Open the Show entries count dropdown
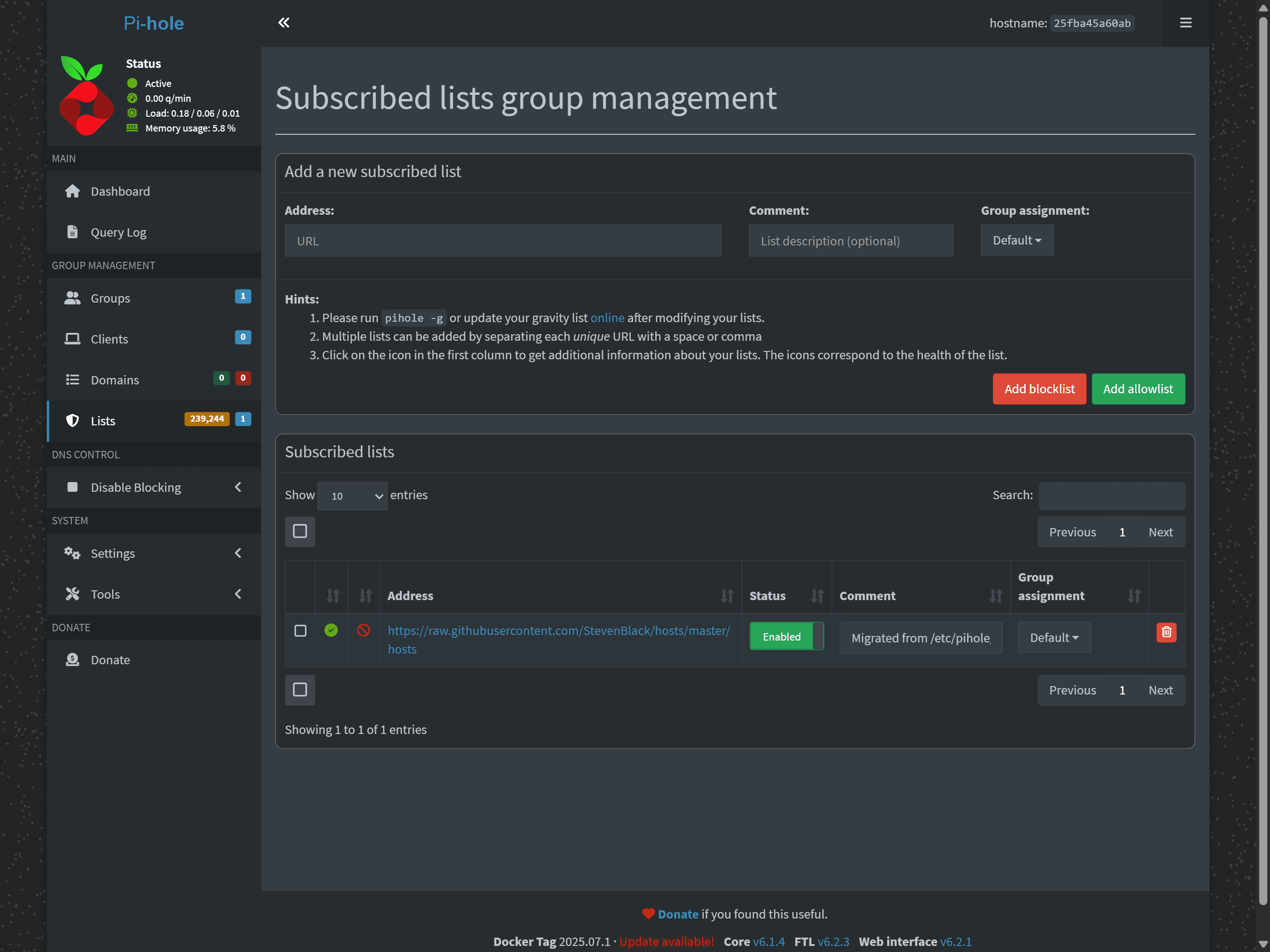The width and height of the screenshot is (1270, 952). (352, 496)
